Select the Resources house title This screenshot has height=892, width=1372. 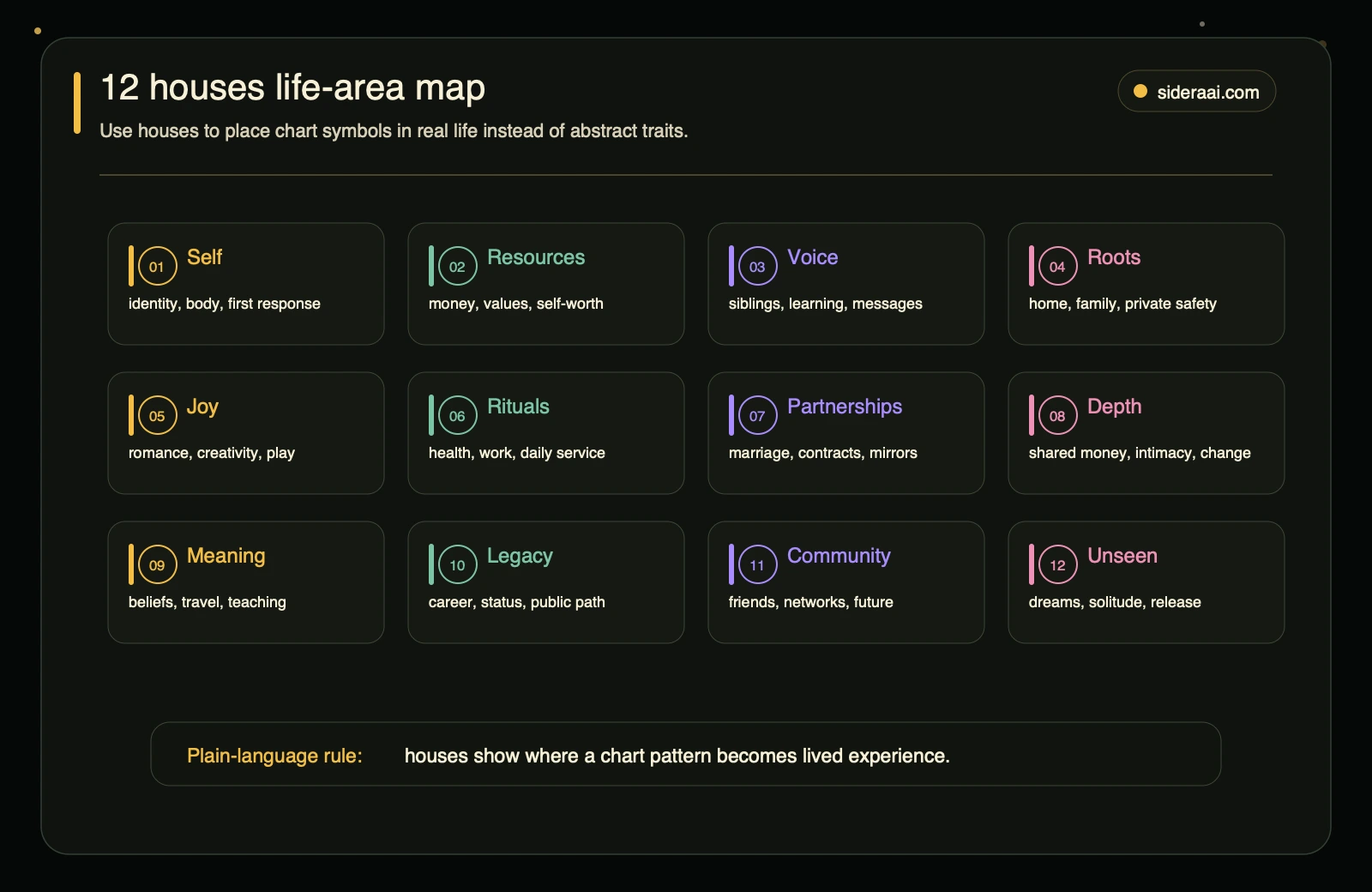536,257
